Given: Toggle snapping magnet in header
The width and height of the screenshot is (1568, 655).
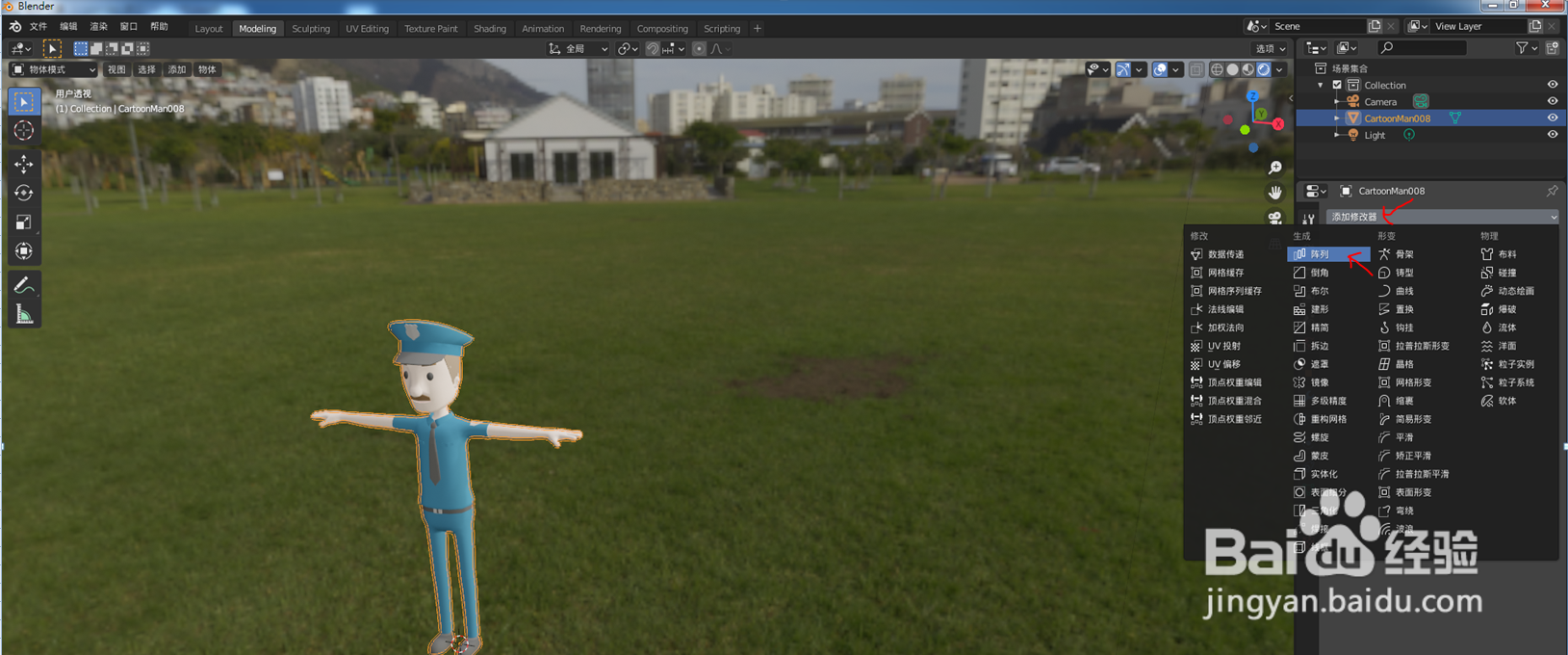Looking at the screenshot, I should click(x=653, y=48).
